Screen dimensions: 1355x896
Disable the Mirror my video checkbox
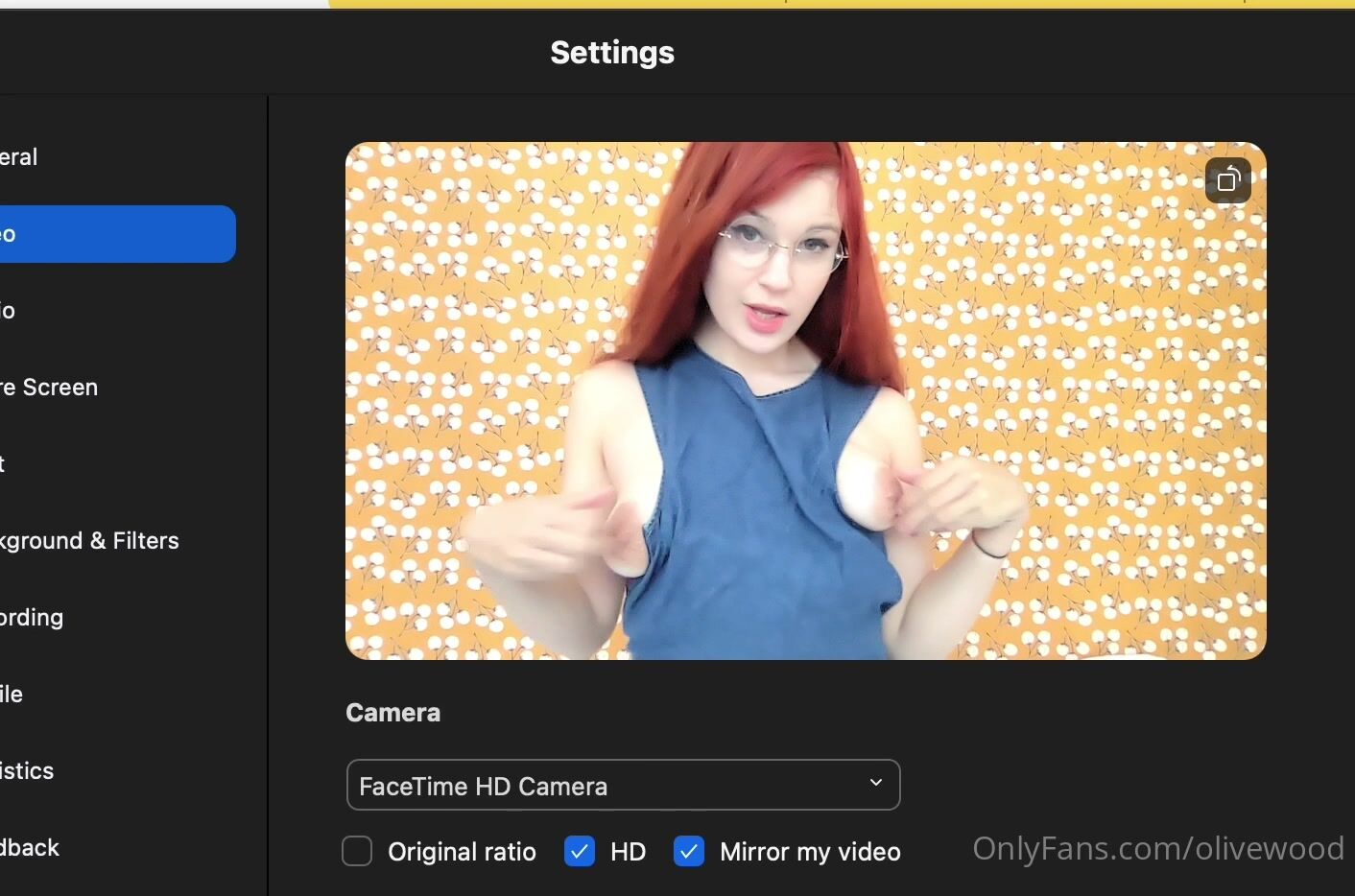point(689,851)
